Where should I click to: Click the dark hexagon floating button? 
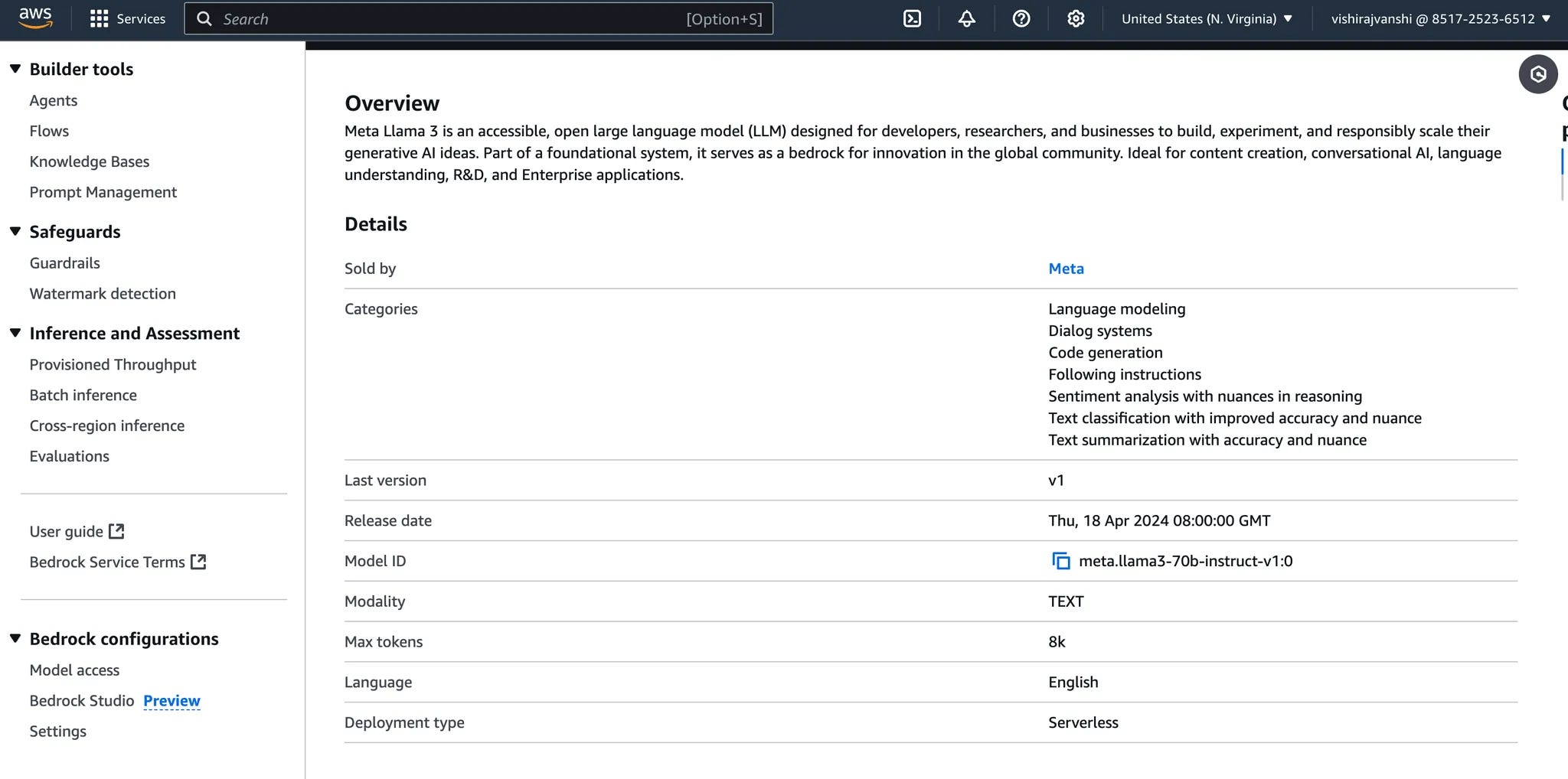click(1538, 74)
